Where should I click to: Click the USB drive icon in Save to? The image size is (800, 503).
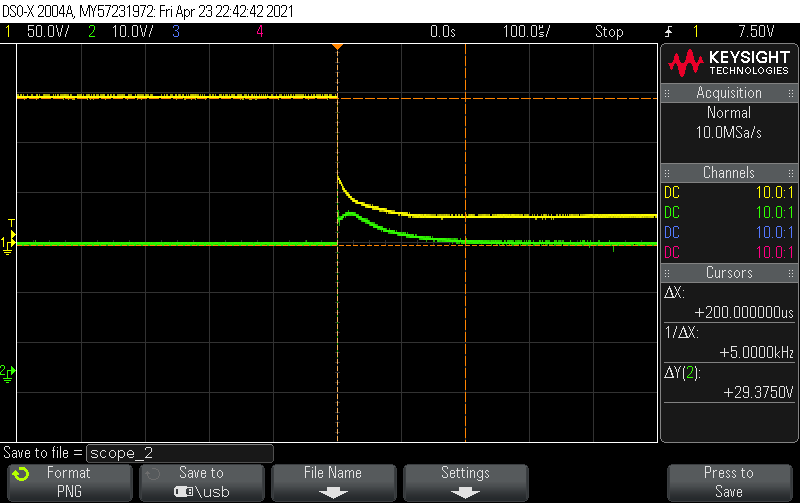click(x=184, y=491)
